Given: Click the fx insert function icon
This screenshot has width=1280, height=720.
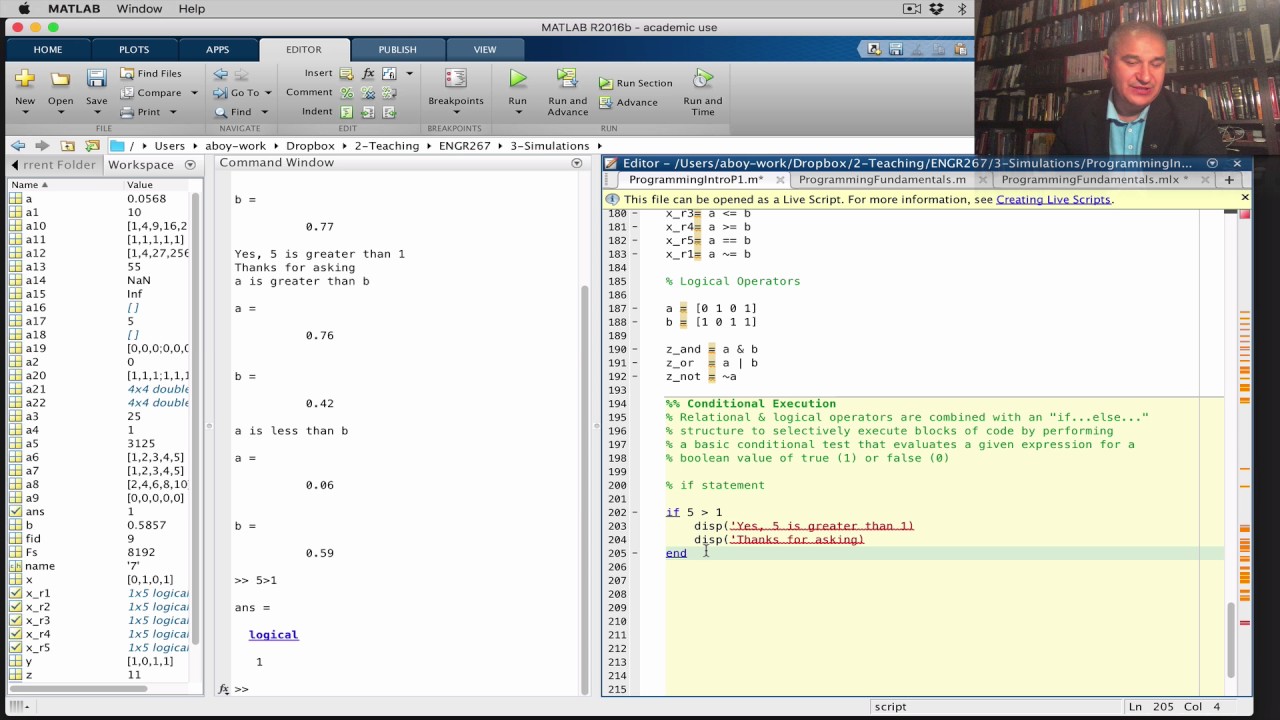Looking at the screenshot, I should (368, 74).
